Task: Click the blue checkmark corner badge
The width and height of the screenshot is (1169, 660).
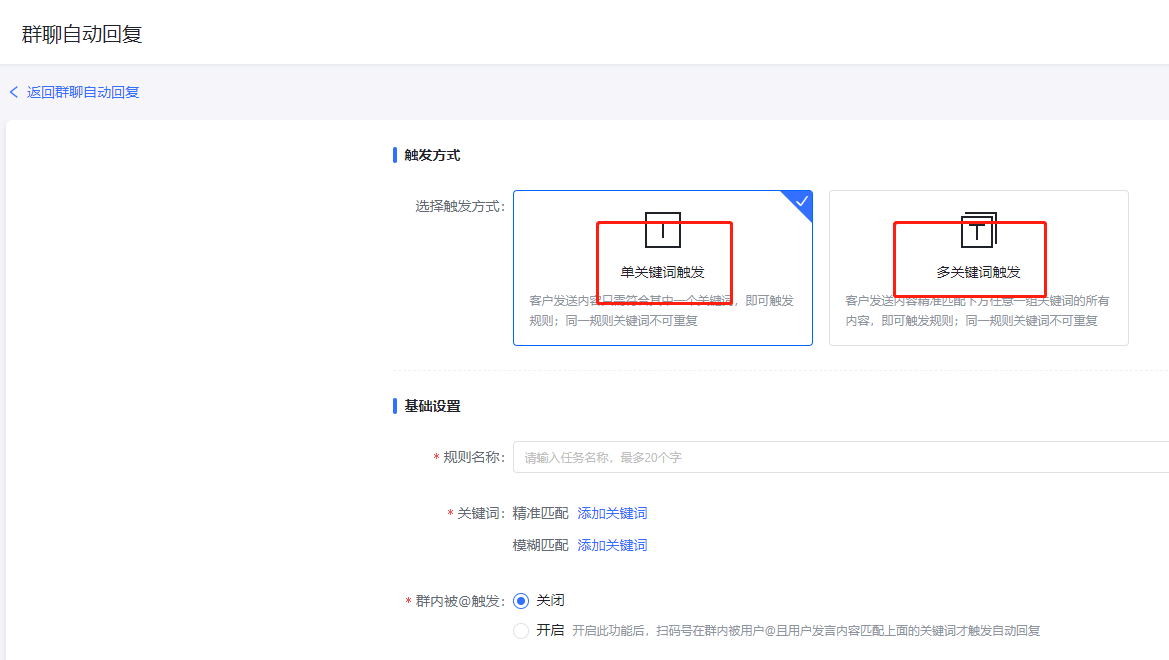Action: 802,201
